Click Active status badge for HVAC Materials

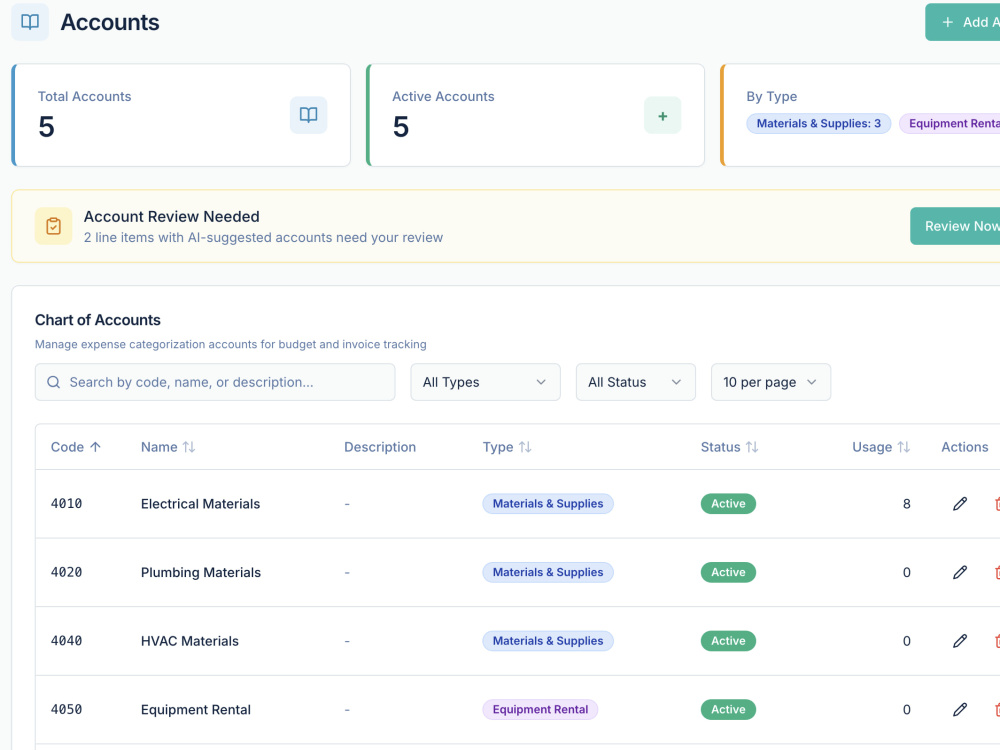[728, 641]
